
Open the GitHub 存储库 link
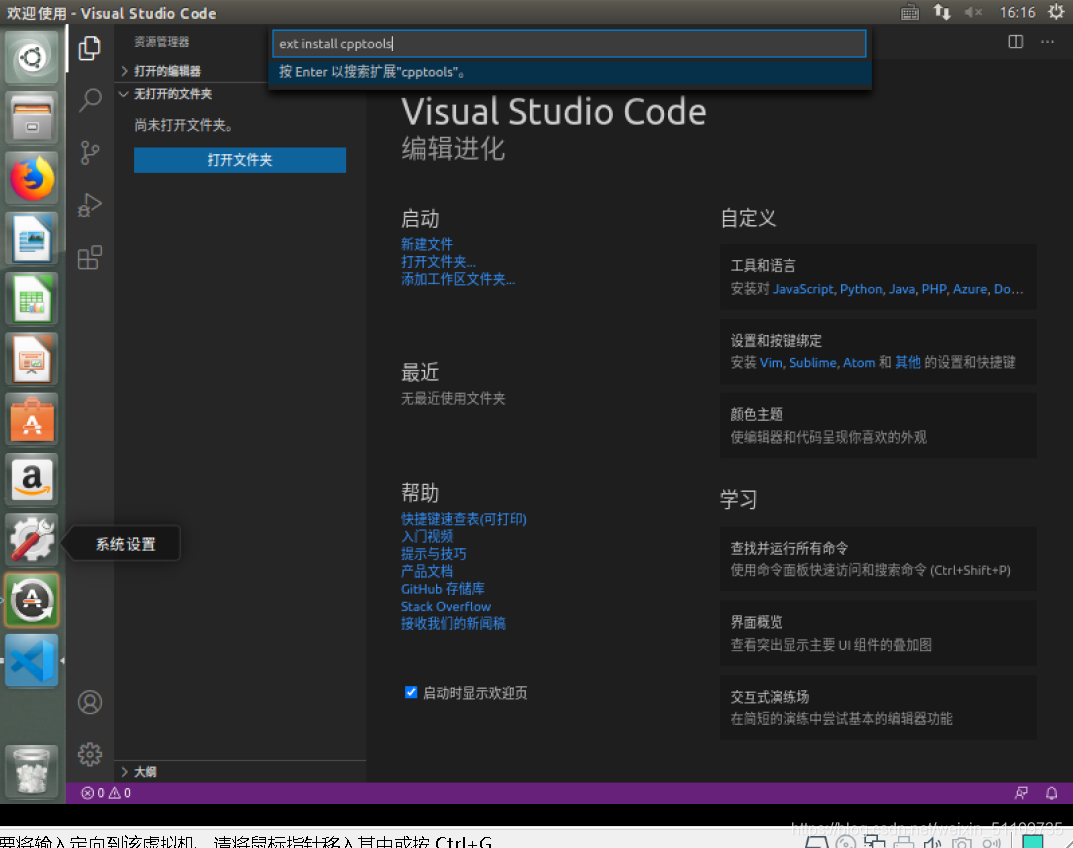(x=442, y=589)
